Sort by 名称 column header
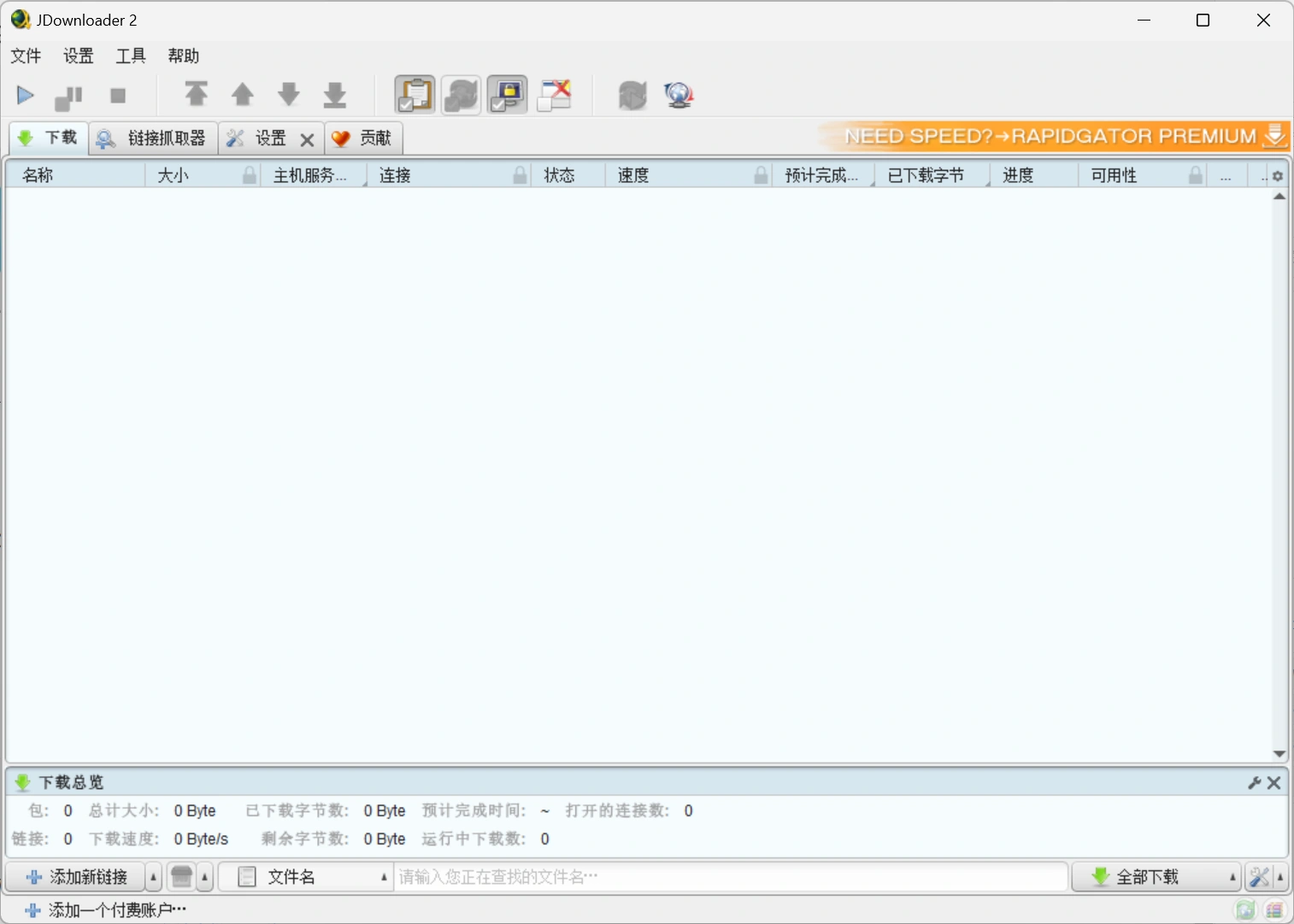The image size is (1294, 924). 75,175
